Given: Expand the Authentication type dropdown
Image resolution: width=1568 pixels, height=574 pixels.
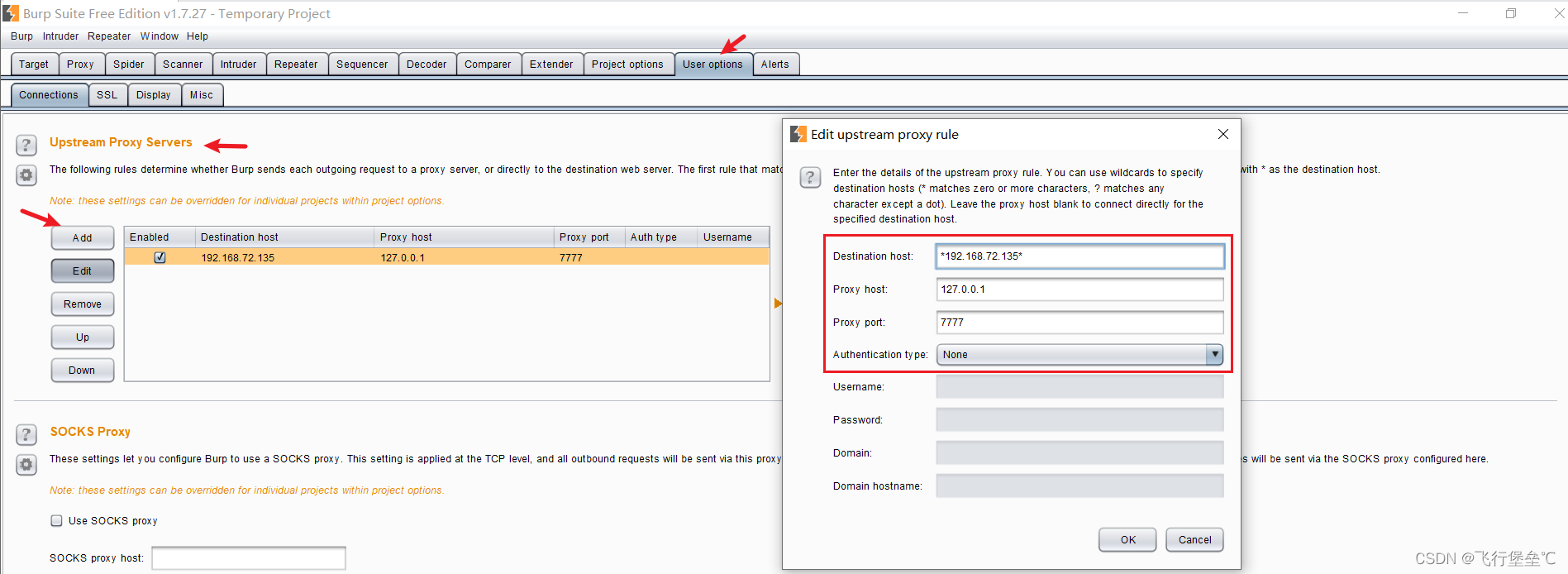Looking at the screenshot, I should point(1214,355).
